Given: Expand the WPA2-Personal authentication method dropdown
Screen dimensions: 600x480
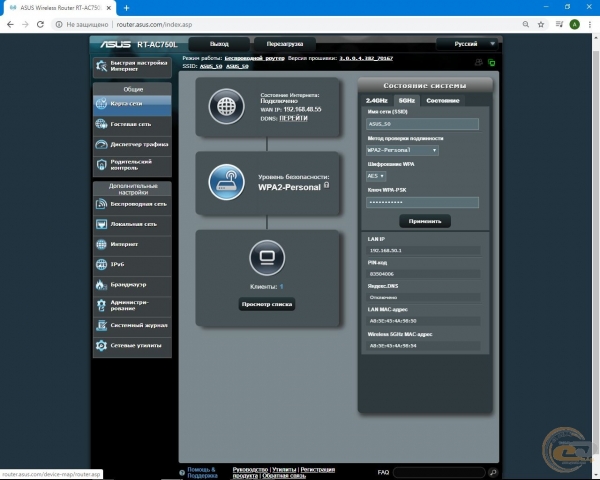Looking at the screenshot, I should click(402, 150).
